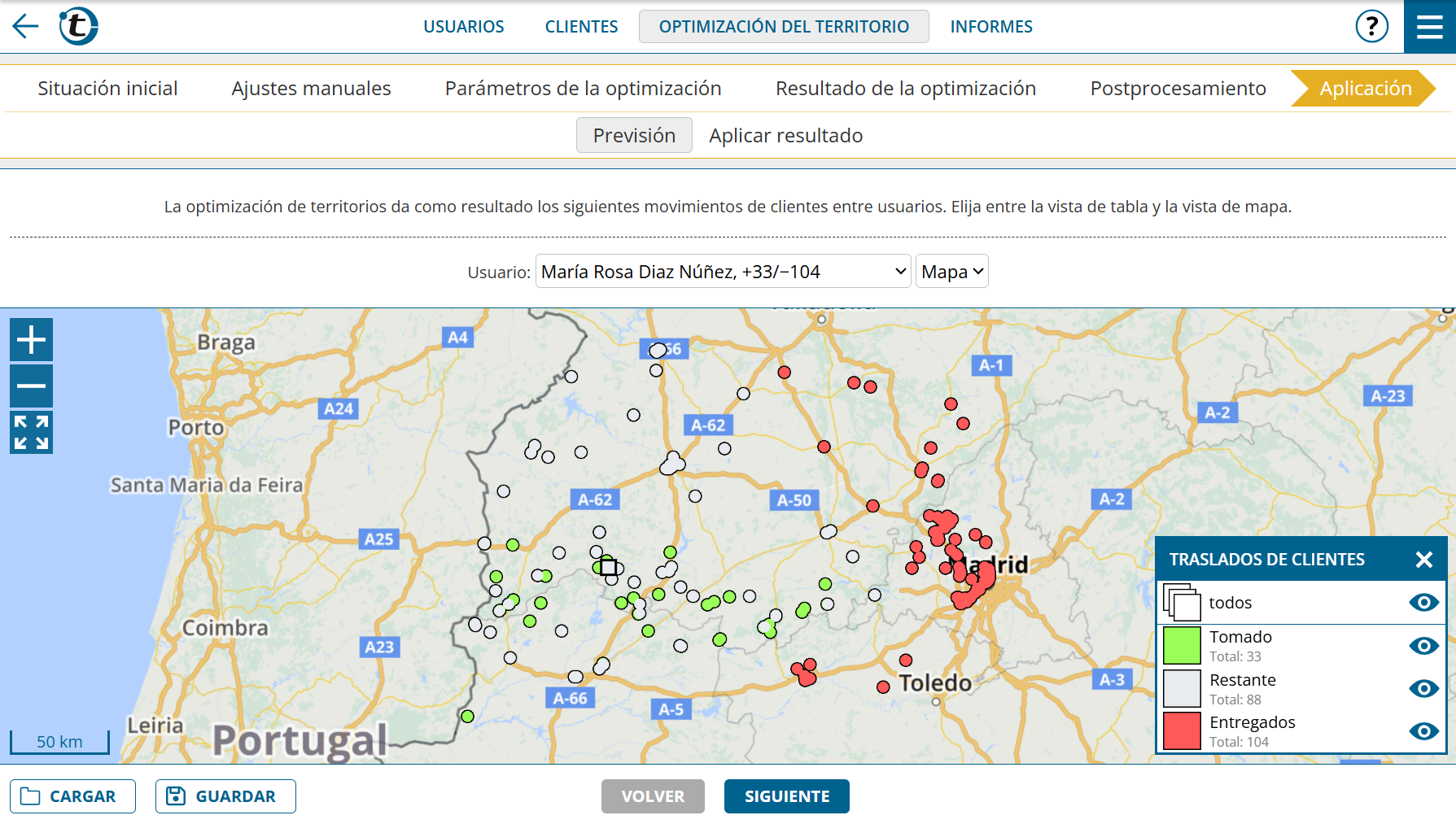
Task: Zoom out on the map
Action: tap(31, 386)
